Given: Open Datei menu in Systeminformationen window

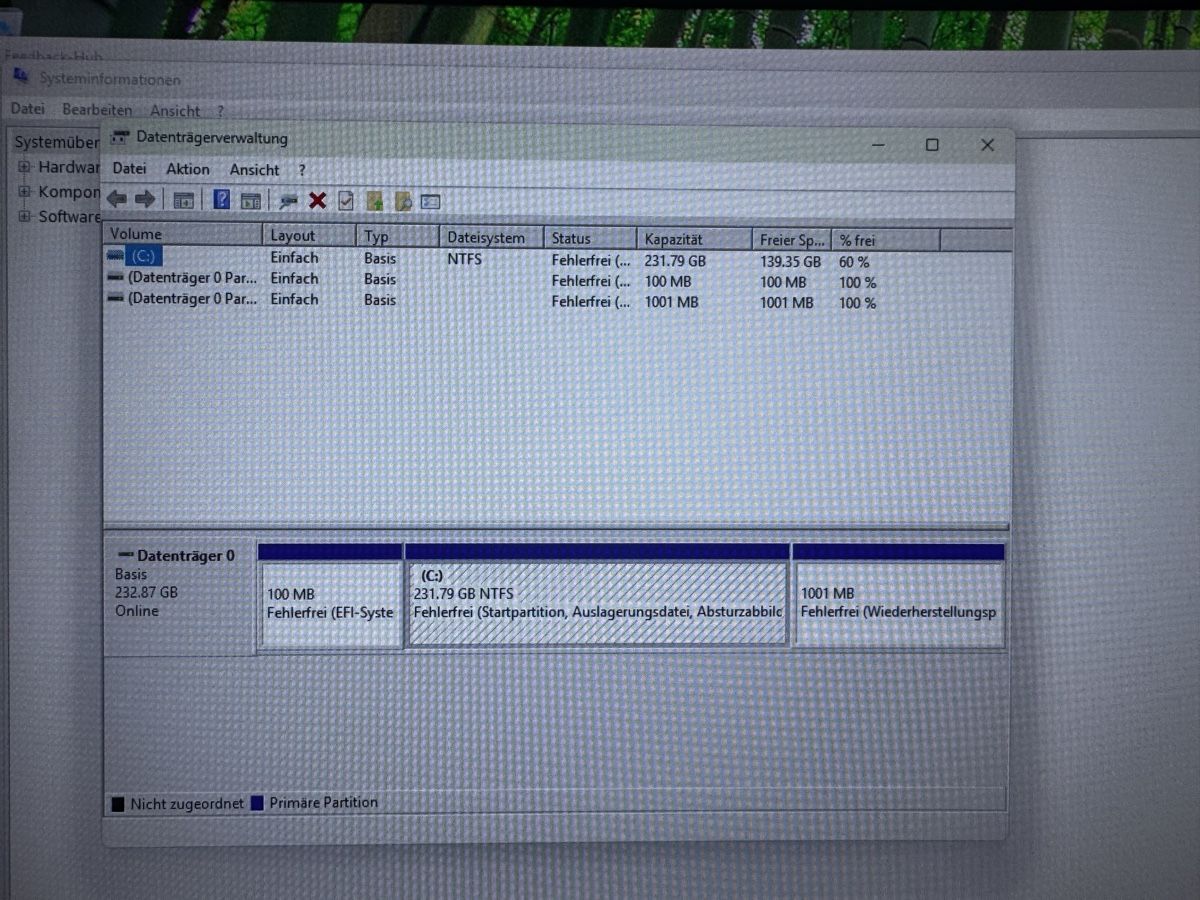Looking at the screenshot, I should [28, 108].
